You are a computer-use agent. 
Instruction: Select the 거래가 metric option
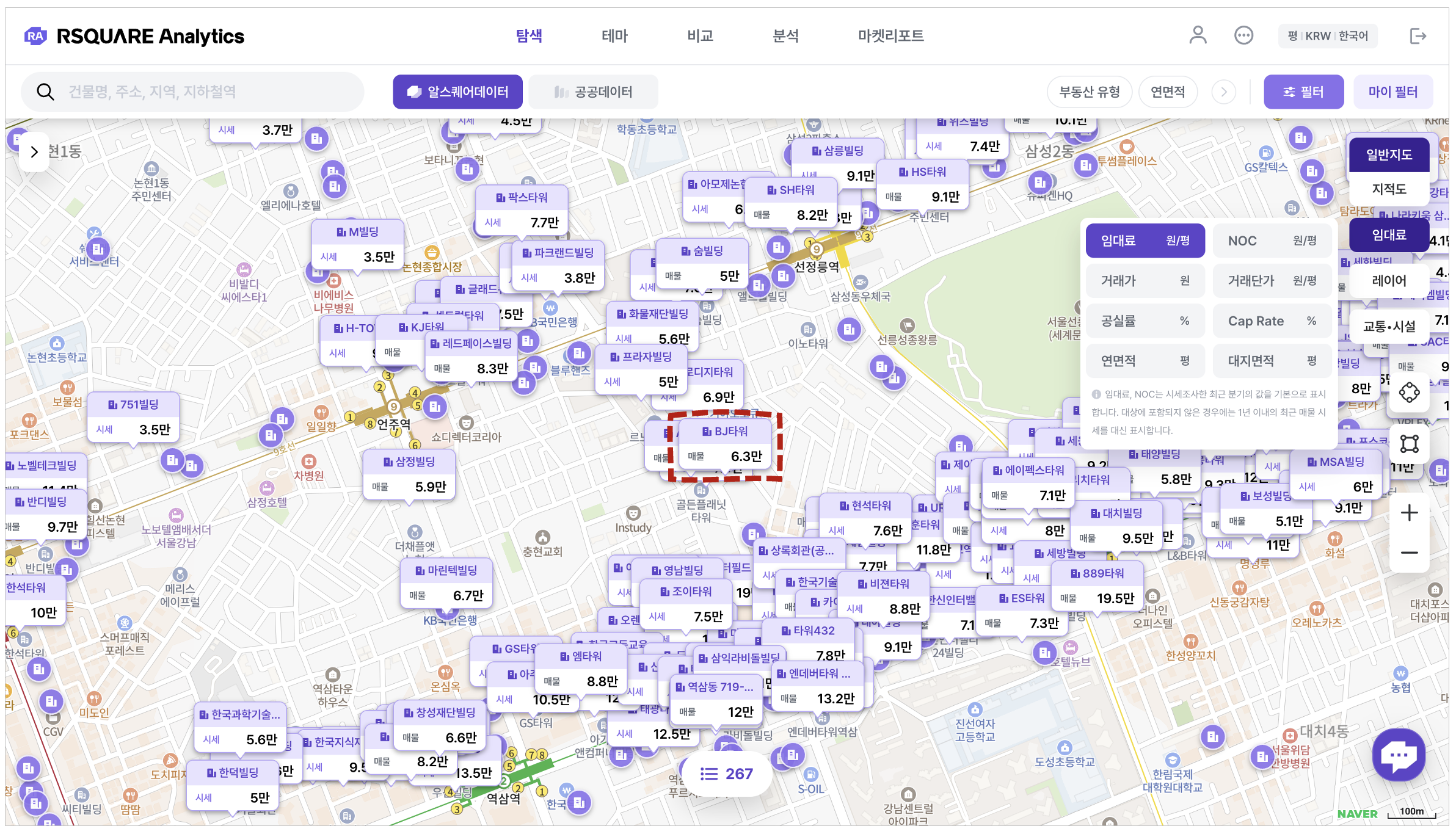click(1145, 281)
